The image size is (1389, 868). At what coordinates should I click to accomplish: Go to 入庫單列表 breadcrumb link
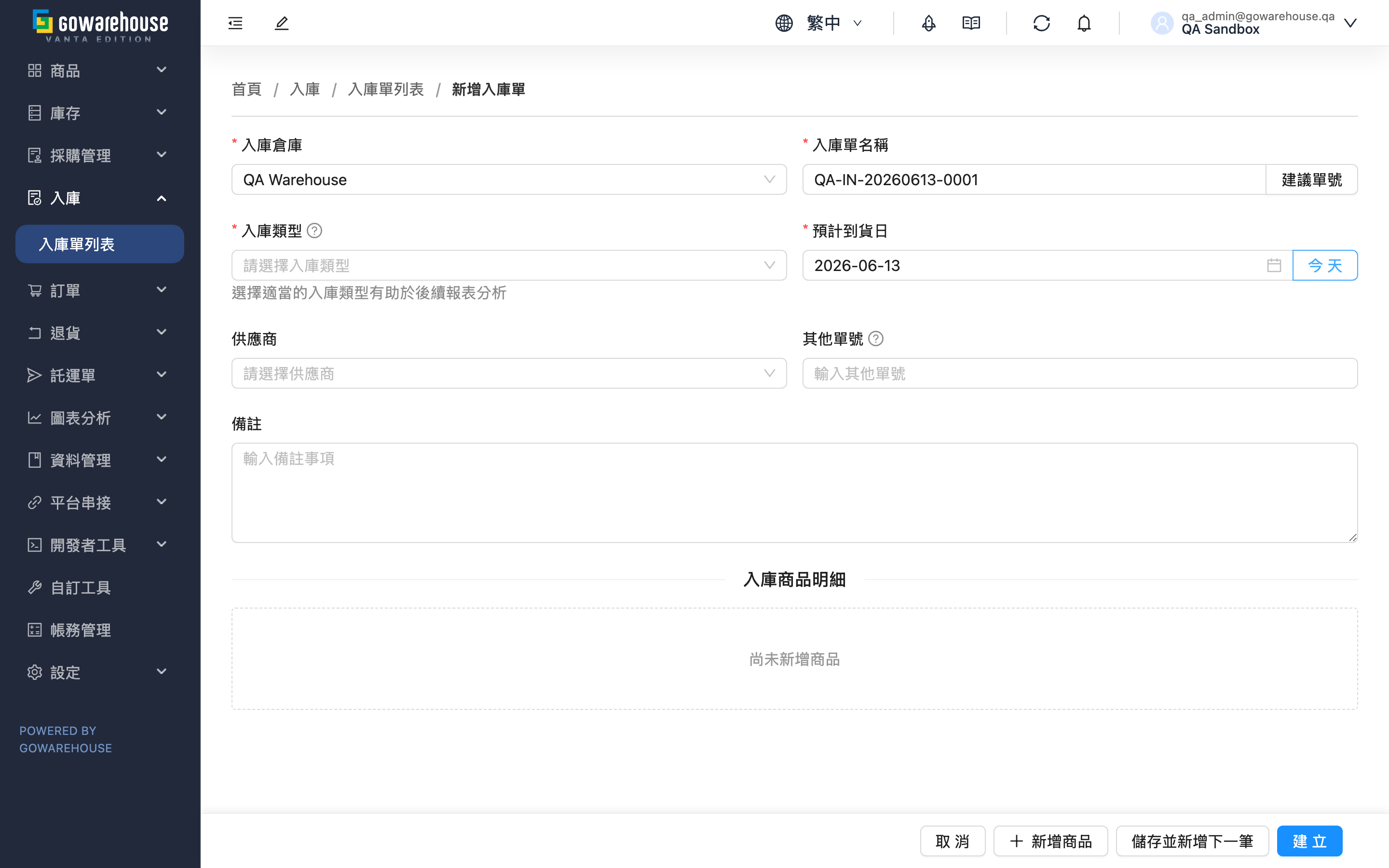[x=386, y=90]
